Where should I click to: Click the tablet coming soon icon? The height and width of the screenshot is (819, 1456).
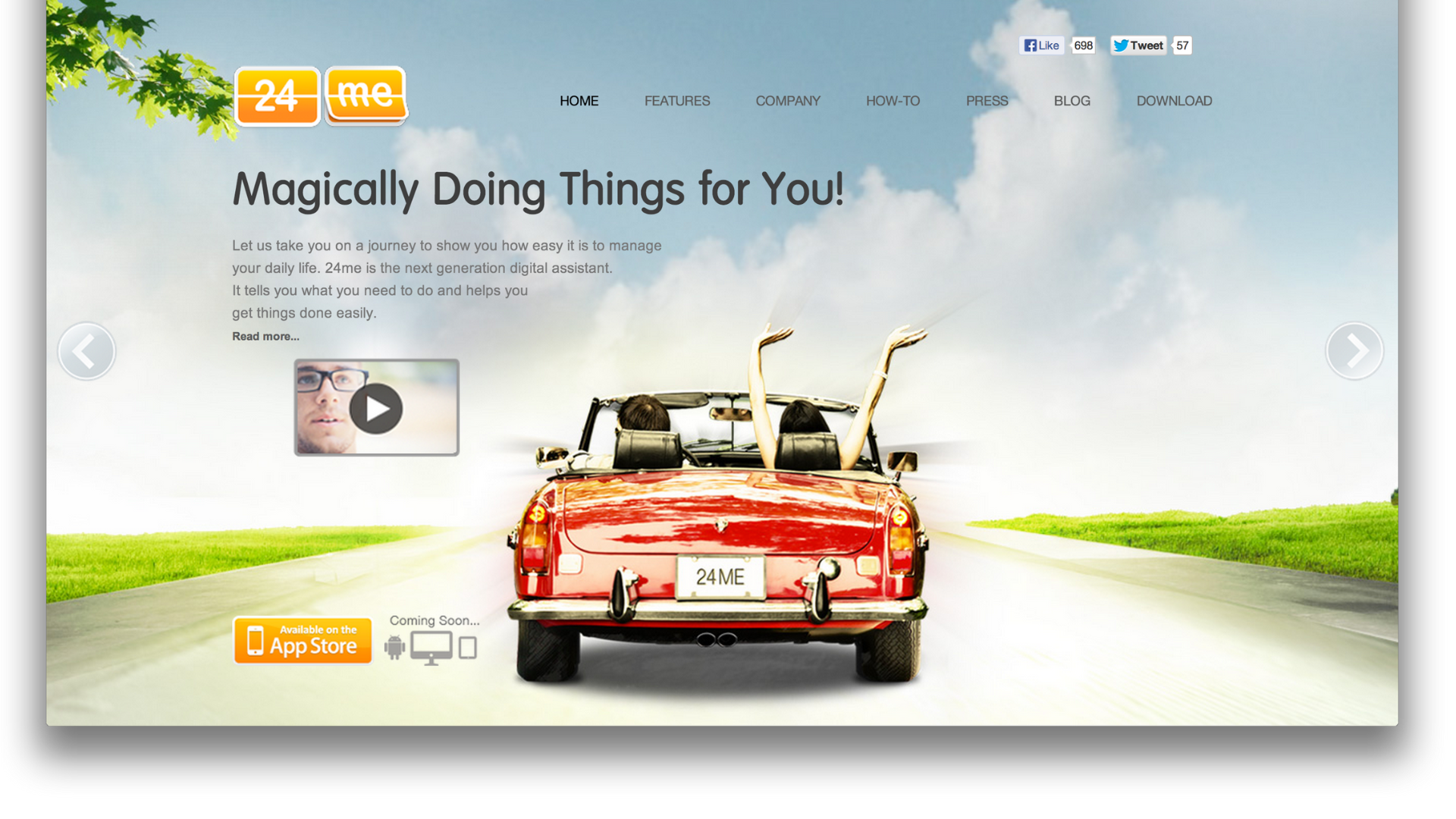[x=467, y=648]
